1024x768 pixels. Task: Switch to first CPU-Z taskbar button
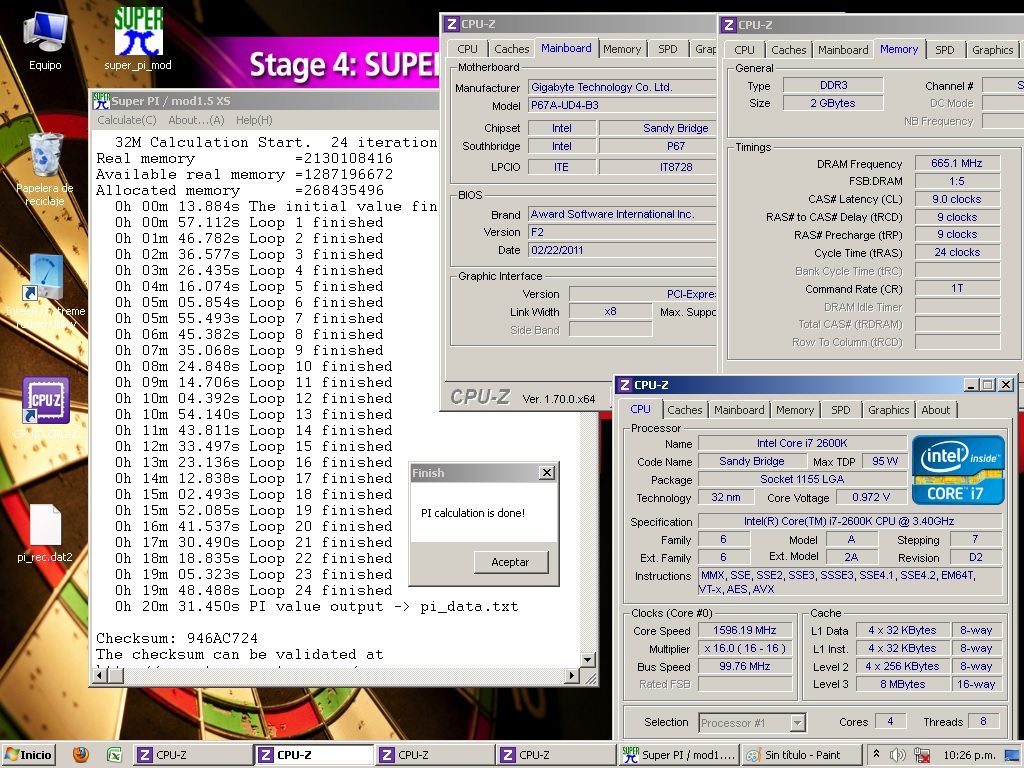click(x=193, y=754)
